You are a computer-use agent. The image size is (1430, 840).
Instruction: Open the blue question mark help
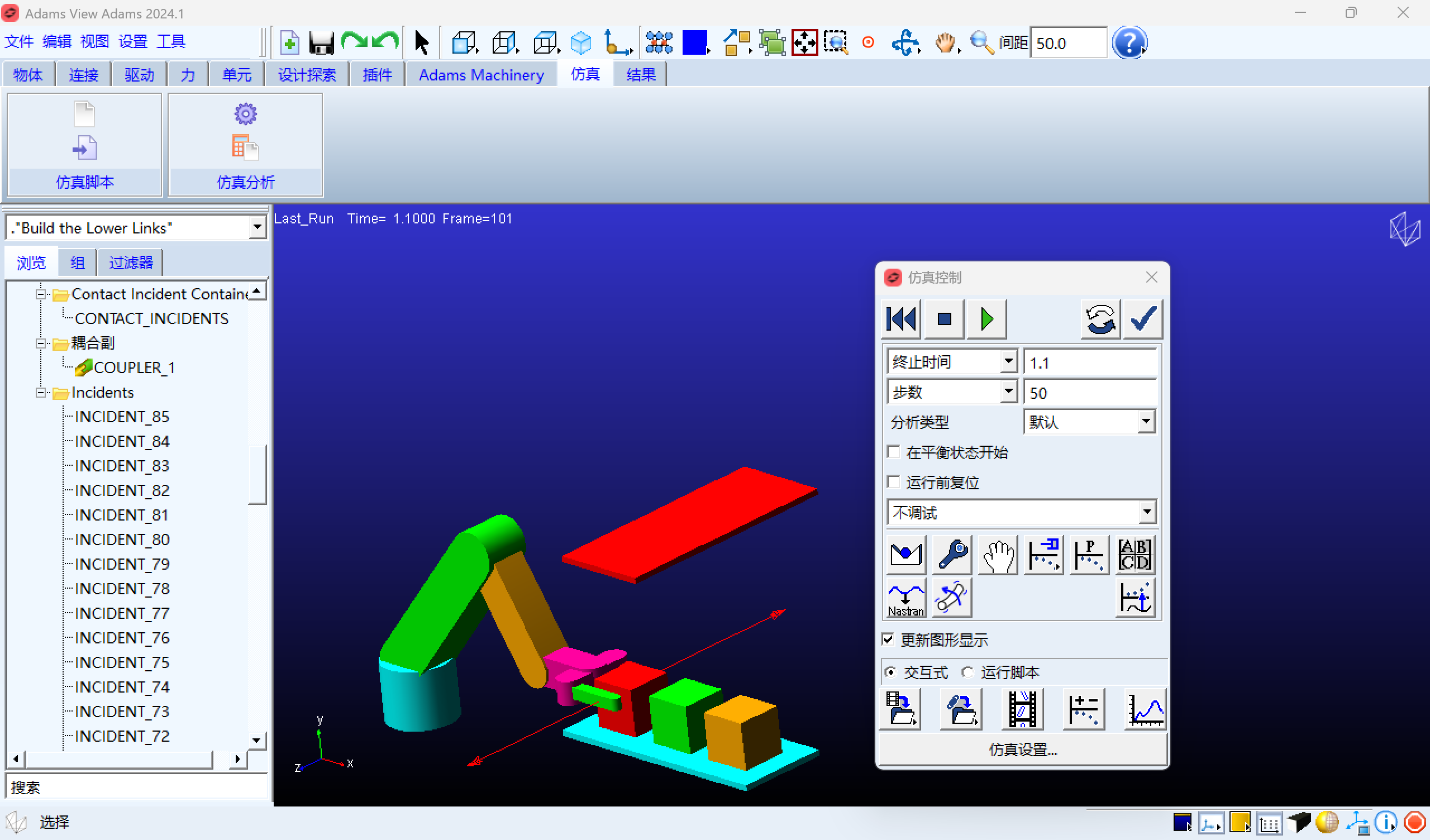tap(1129, 42)
